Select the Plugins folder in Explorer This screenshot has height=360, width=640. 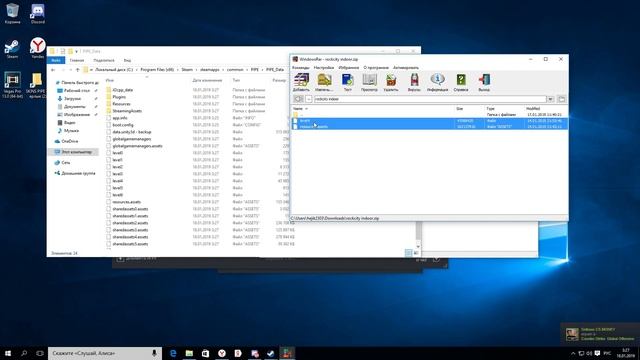(119, 97)
